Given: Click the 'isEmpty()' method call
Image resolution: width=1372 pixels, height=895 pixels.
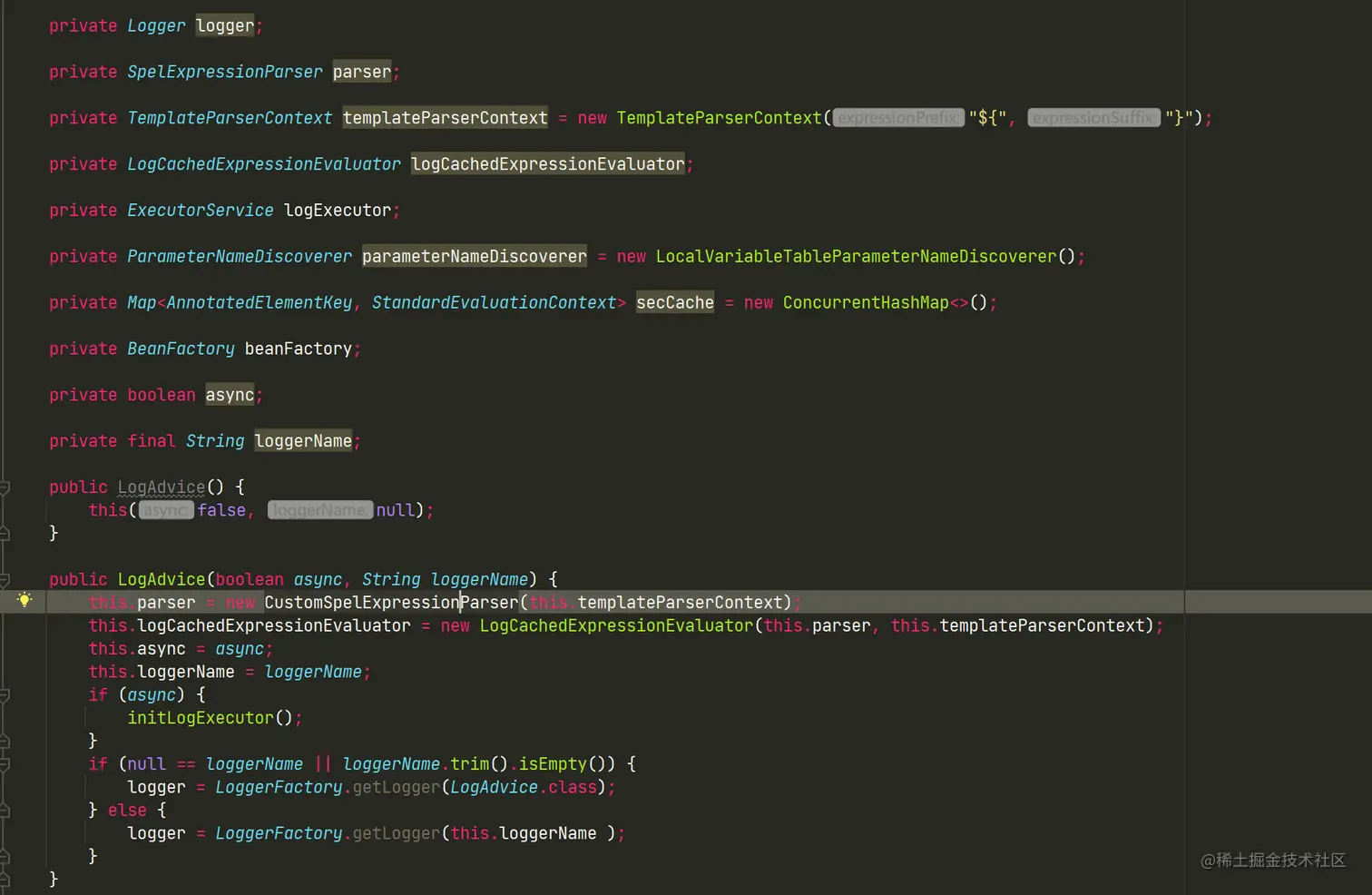Looking at the screenshot, I should (x=562, y=764).
